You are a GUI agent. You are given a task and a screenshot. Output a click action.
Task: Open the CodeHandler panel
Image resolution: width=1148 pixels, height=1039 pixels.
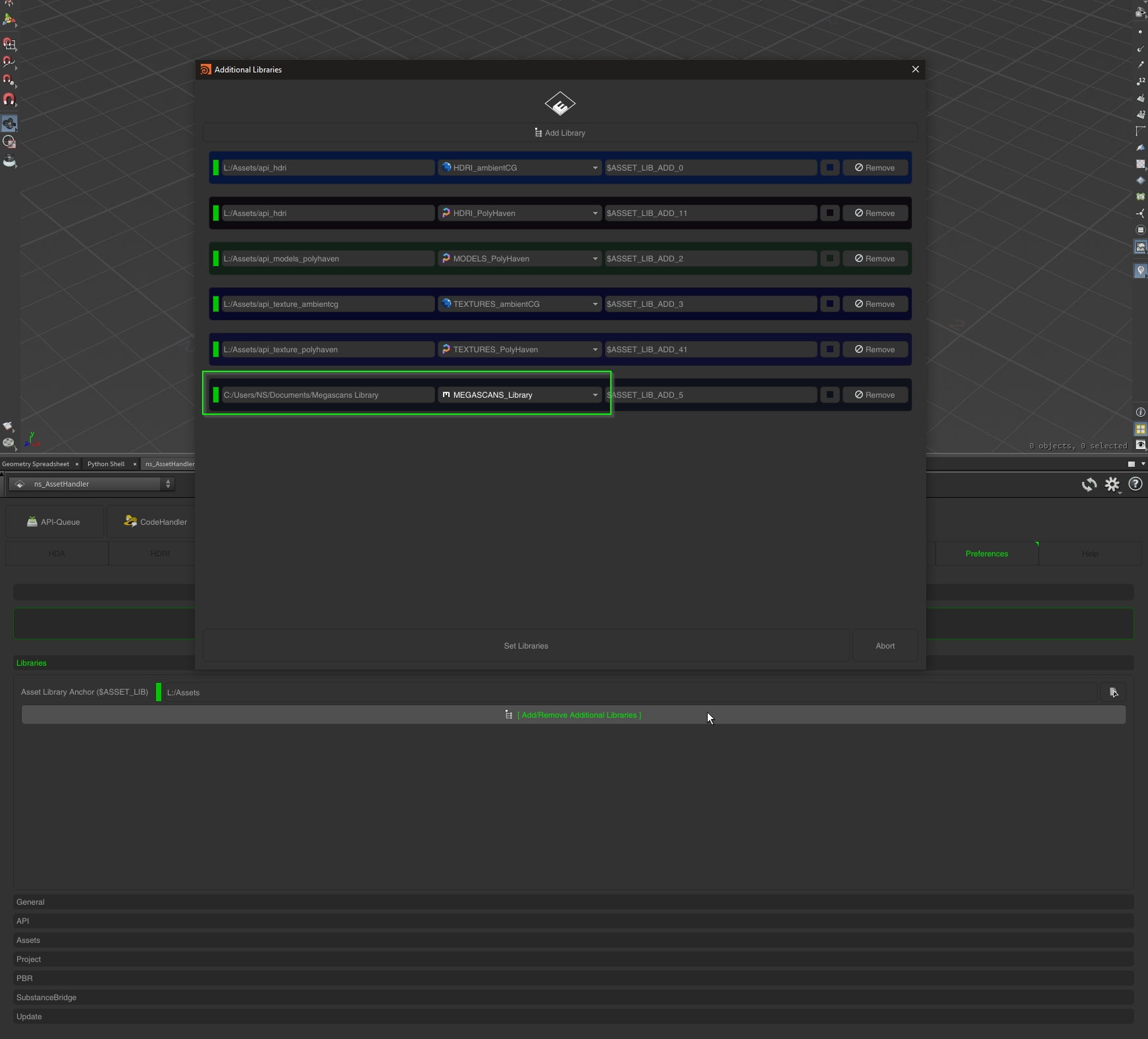(x=155, y=522)
